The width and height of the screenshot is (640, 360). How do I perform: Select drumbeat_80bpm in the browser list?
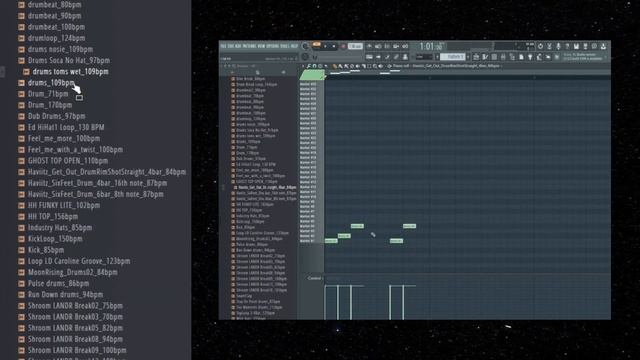tap(54, 5)
